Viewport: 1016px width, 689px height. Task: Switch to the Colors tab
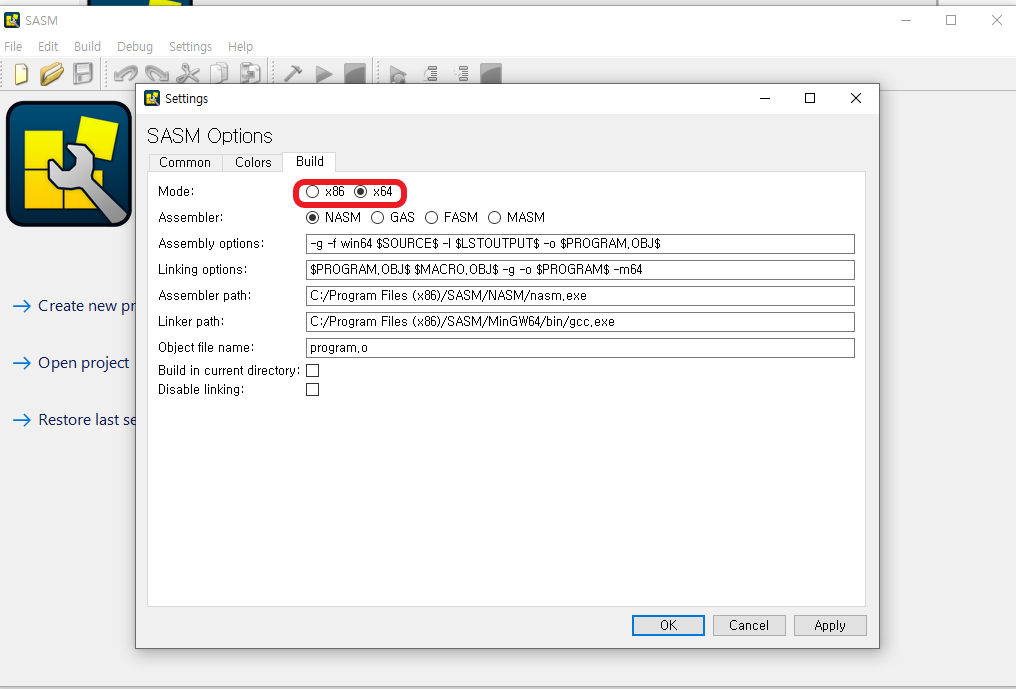click(x=253, y=163)
